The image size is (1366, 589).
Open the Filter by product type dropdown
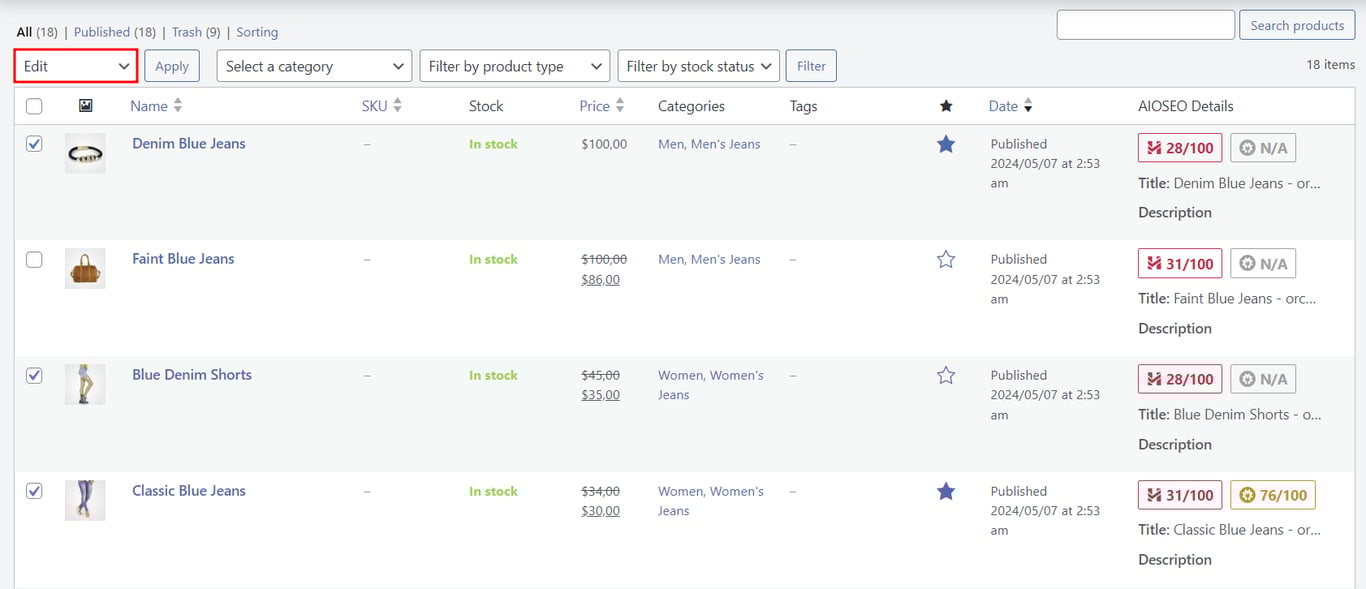[514, 66]
